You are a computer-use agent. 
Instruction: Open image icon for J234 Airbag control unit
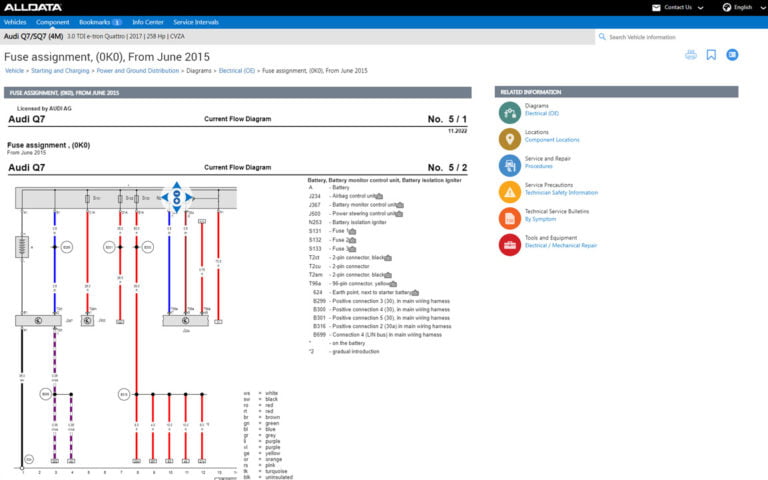point(379,196)
